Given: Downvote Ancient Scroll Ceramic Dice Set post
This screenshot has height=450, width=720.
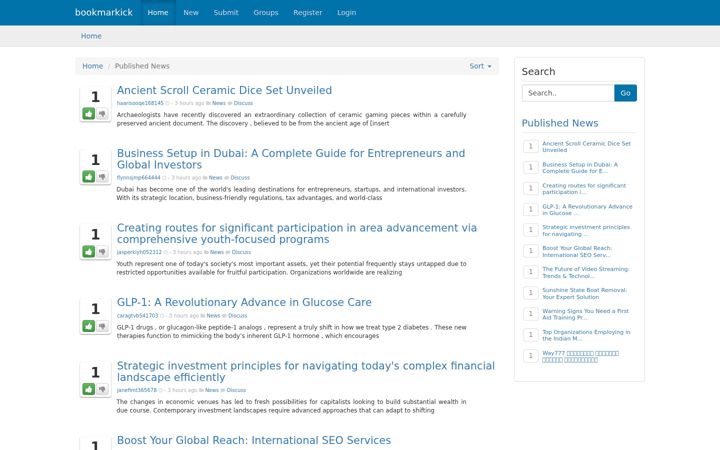Looking at the screenshot, I should click(102, 113).
